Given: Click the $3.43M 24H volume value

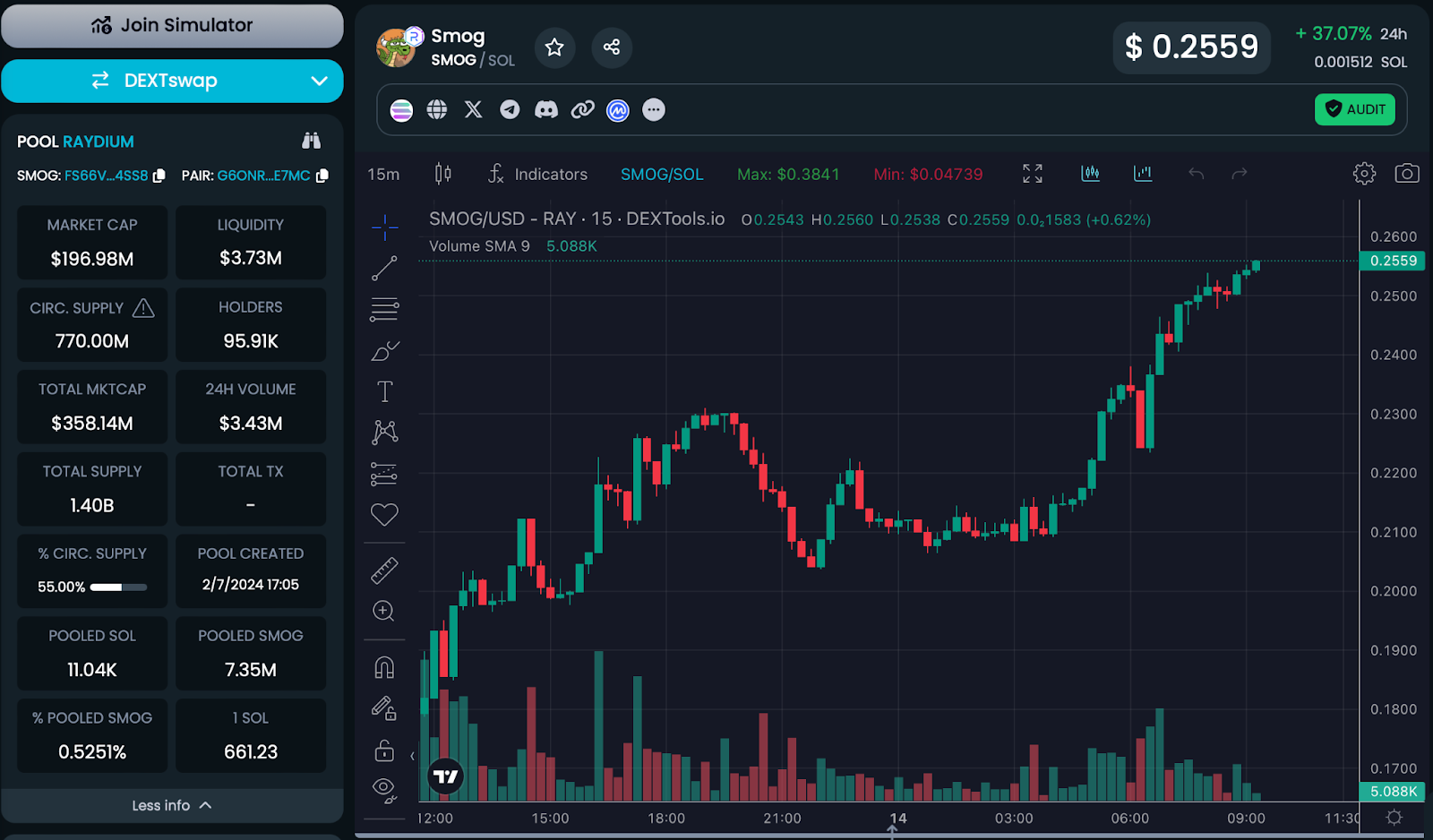Looking at the screenshot, I should coord(251,424).
